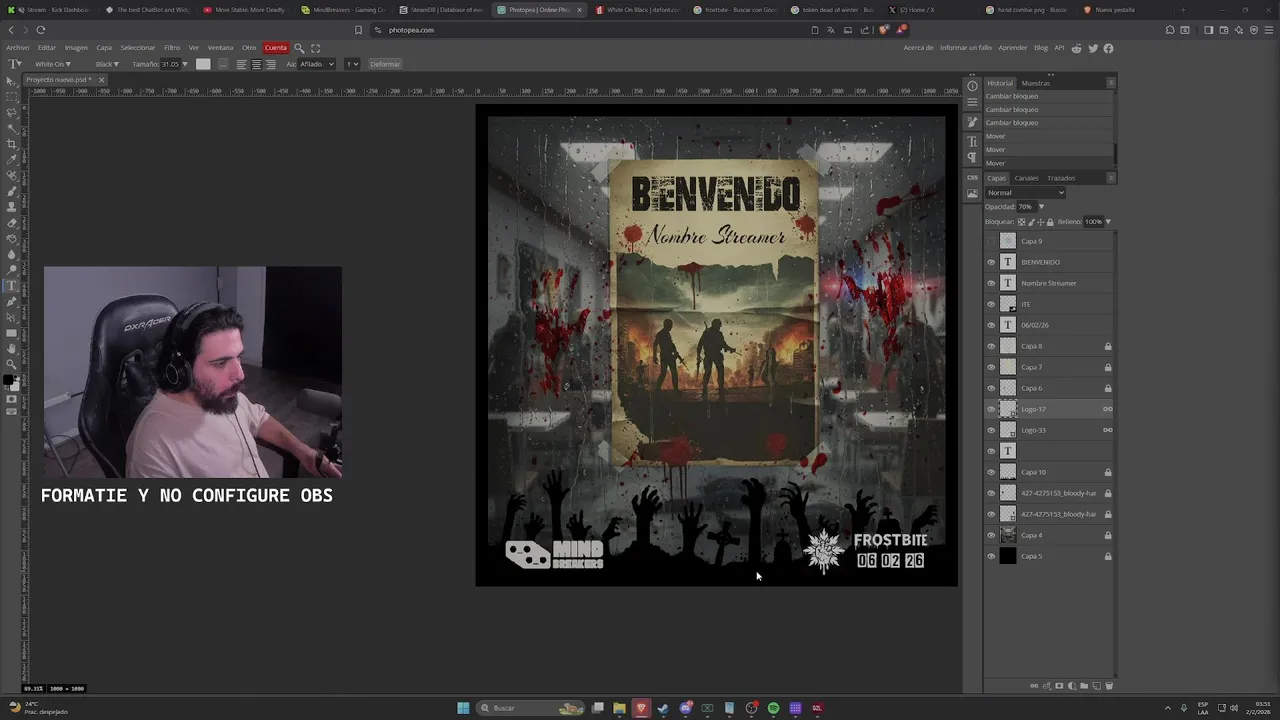Toggle visibility of Capa 5 layer
The width and height of the screenshot is (1280, 720).
991,556
